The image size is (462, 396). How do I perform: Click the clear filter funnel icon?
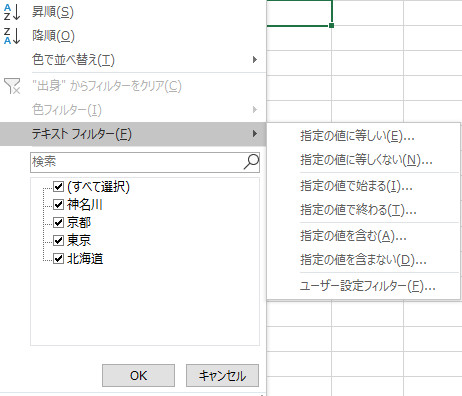[12, 86]
